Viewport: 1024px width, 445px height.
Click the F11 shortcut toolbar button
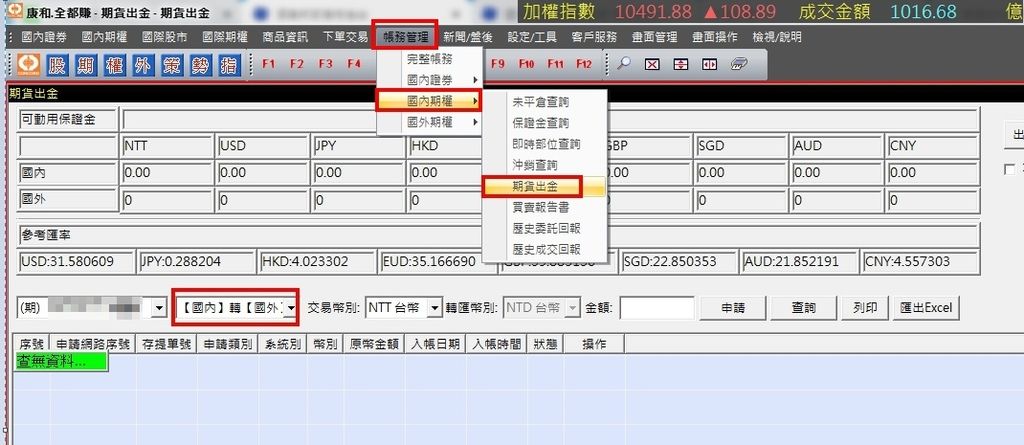coord(555,64)
